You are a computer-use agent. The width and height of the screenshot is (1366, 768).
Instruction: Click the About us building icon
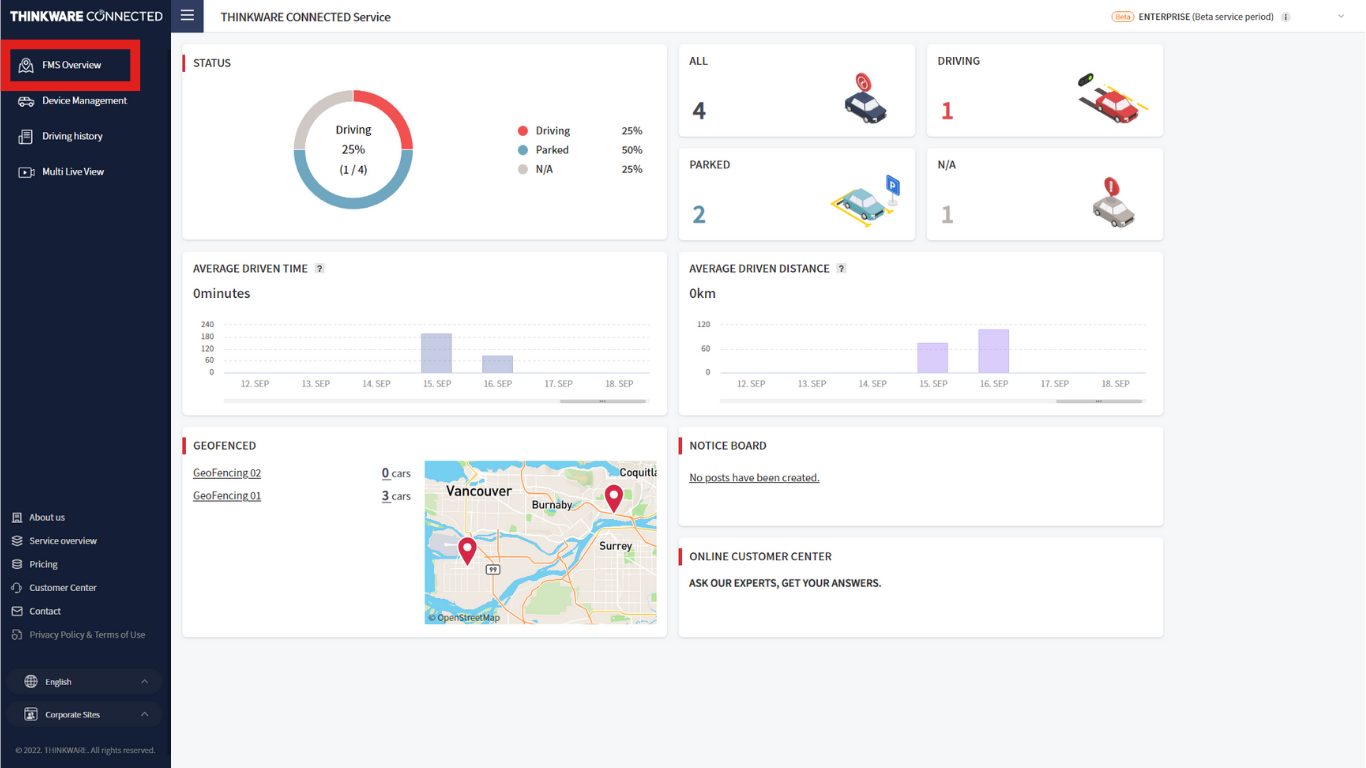click(x=17, y=518)
